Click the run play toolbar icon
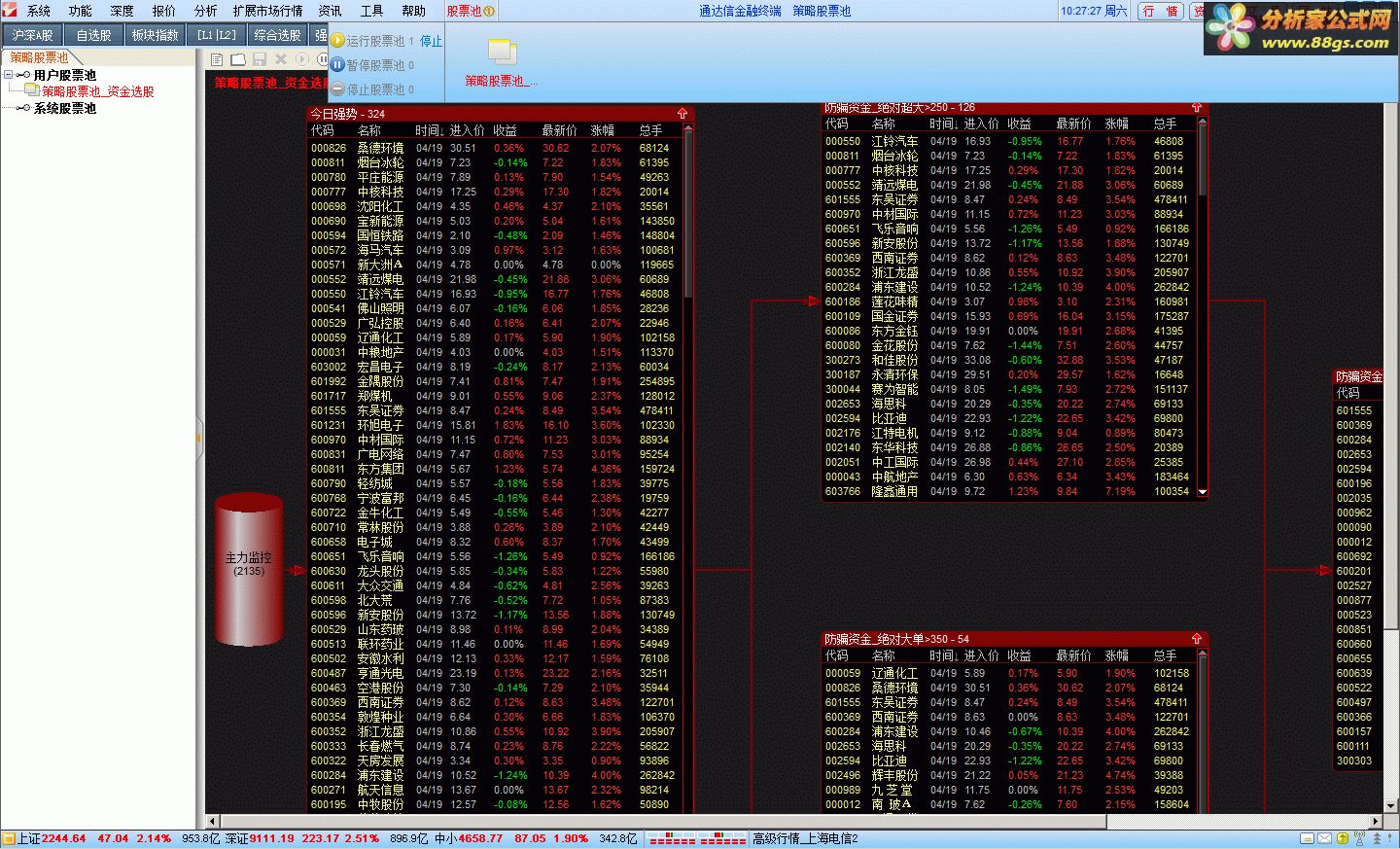1400x849 pixels. pos(302,59)
